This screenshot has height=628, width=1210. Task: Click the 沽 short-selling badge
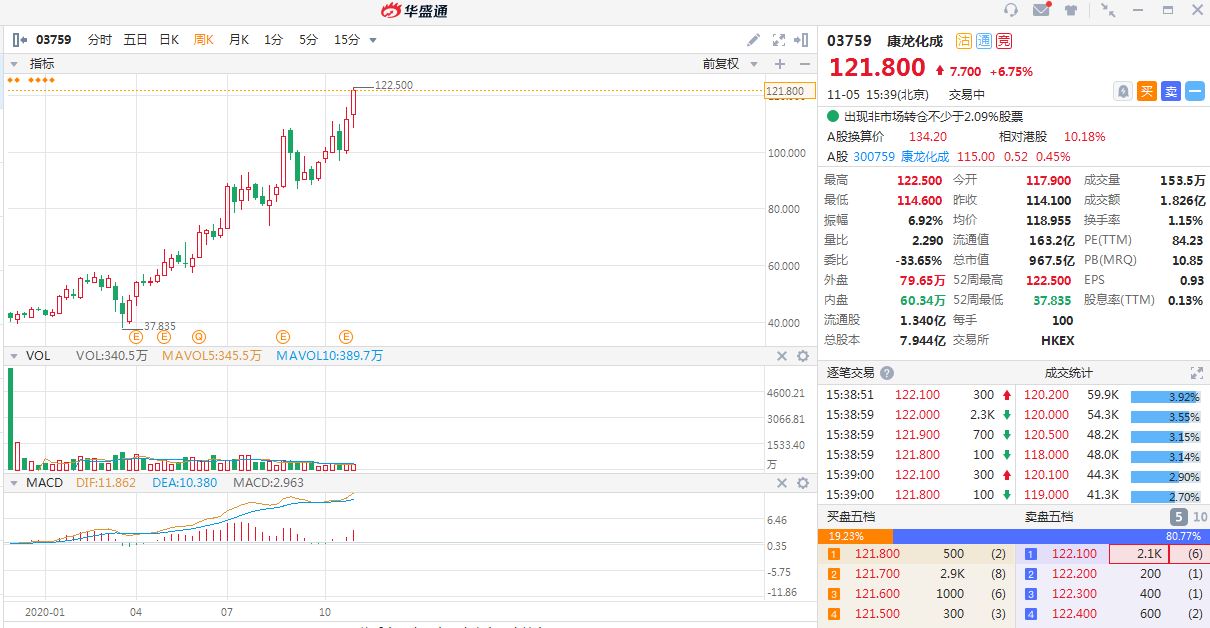[964, 41]
